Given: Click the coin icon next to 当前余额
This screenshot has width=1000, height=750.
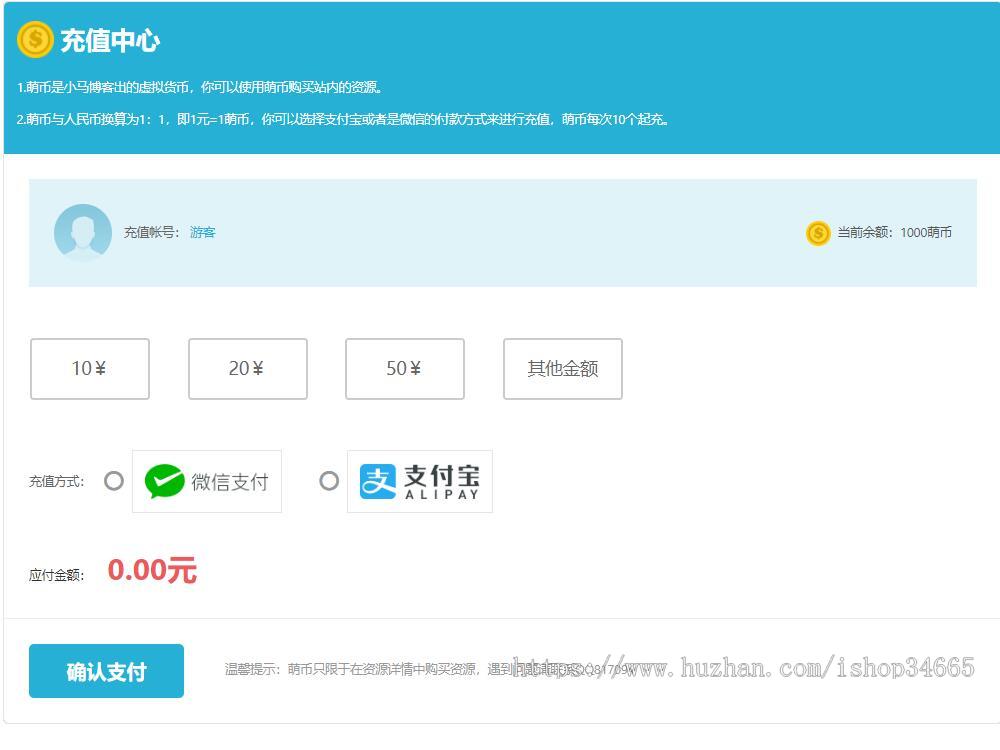Looking at the screenshot, I should point(818,233).
